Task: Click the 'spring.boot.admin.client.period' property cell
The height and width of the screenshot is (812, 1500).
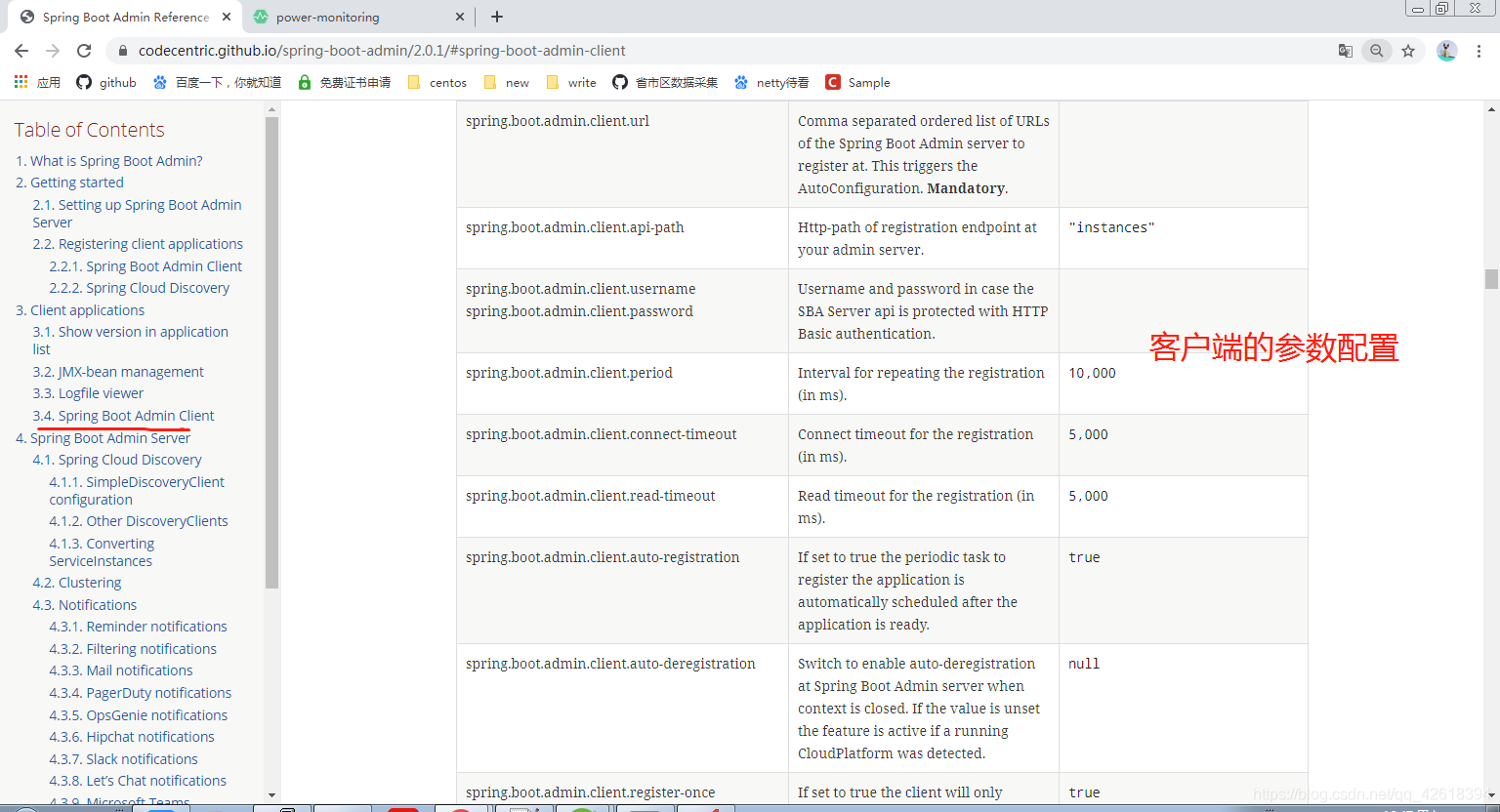Action: (x=622, y=384)
